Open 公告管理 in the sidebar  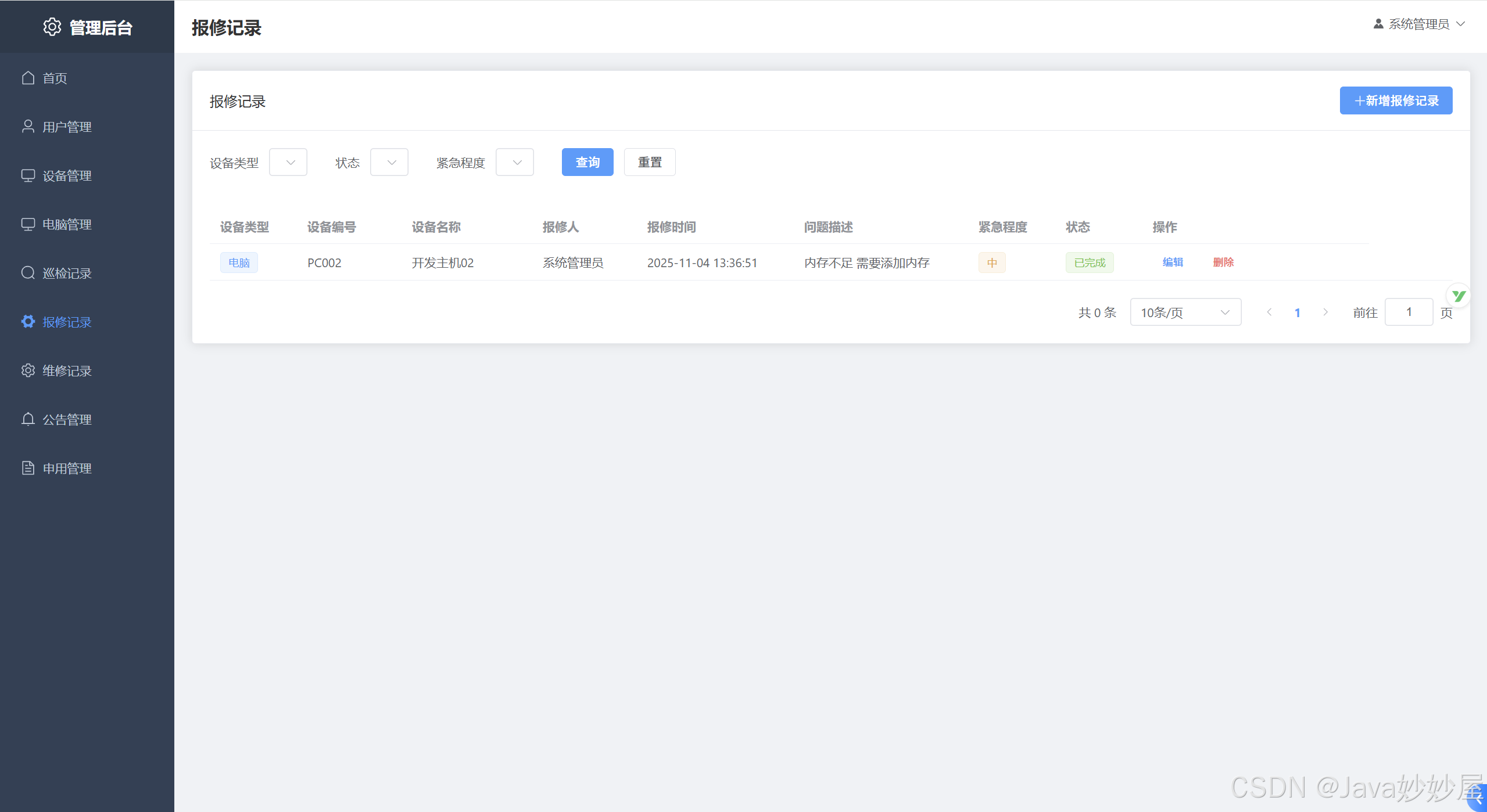pyautogui.click(x=87, y=419)
